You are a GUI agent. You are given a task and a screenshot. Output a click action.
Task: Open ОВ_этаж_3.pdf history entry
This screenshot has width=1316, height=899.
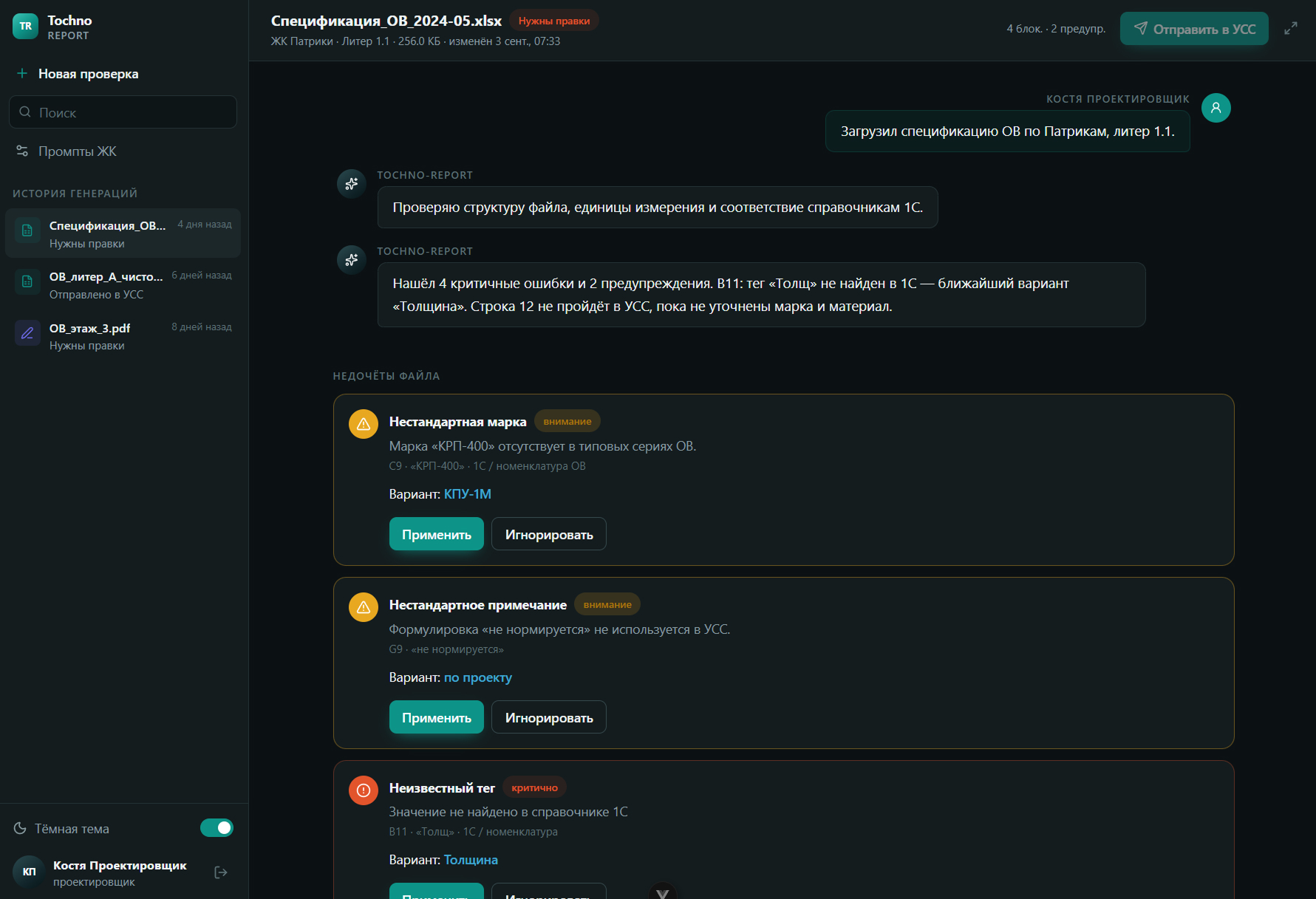point(123,336)
